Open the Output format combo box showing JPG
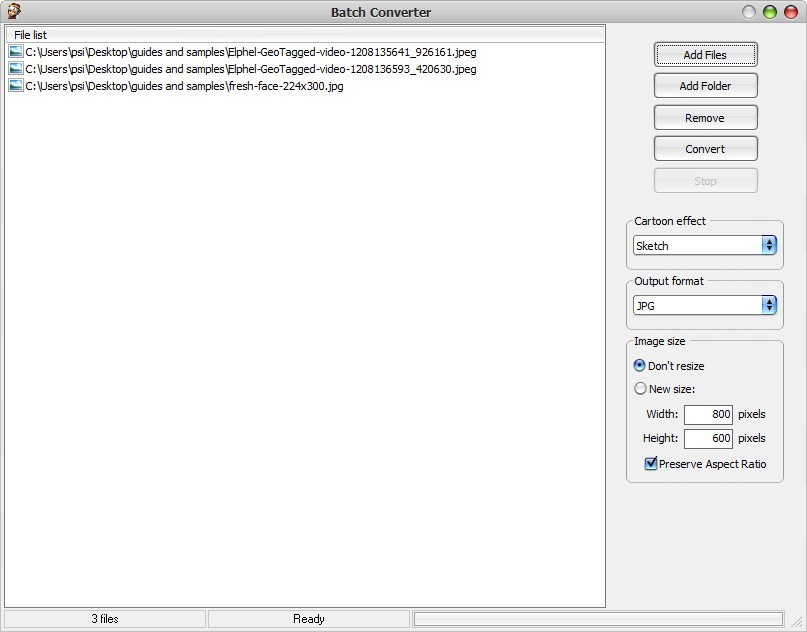The height and width of the screenshot is (632, 807). 700,305
